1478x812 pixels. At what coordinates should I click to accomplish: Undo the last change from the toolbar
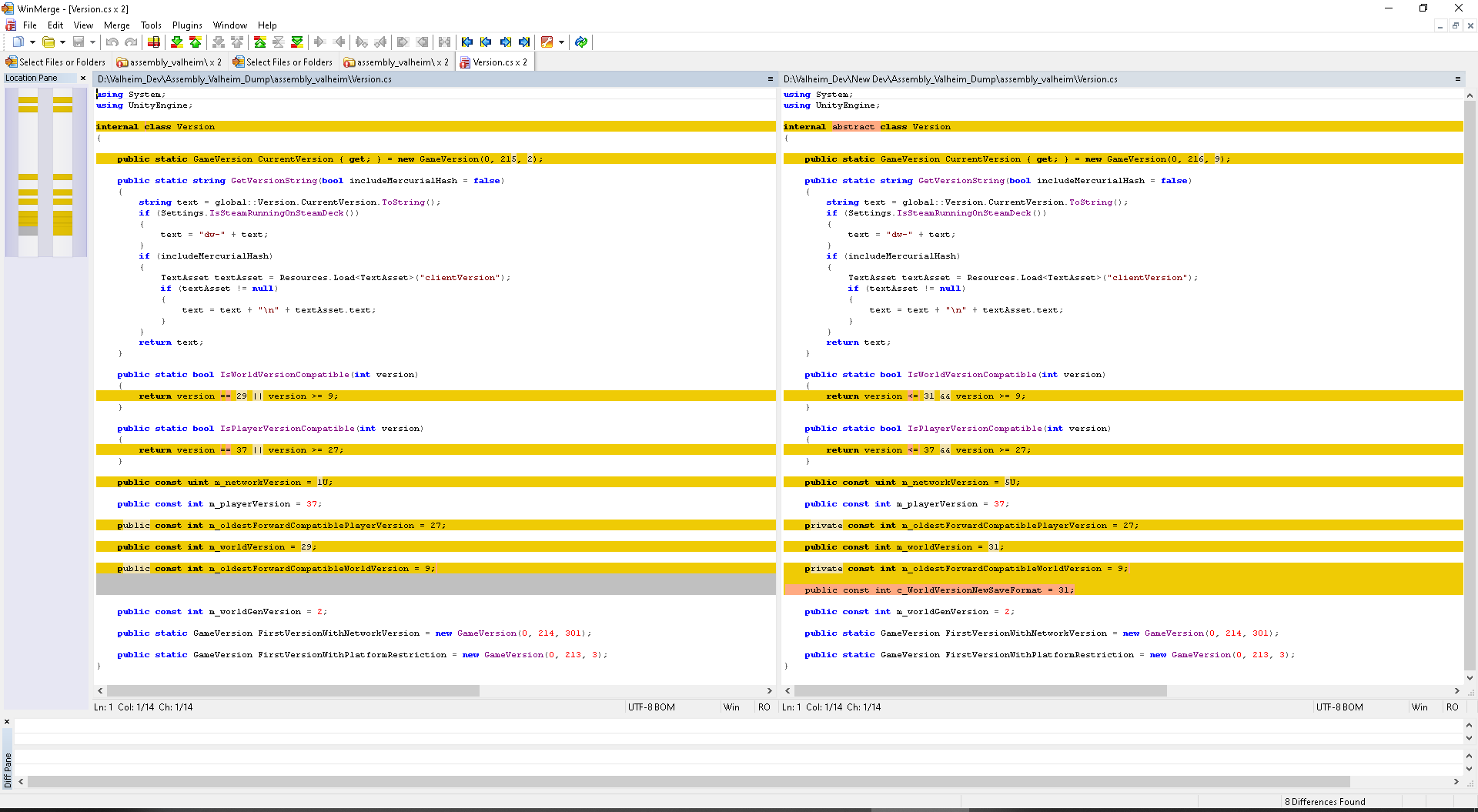click(x=112, y=42)
